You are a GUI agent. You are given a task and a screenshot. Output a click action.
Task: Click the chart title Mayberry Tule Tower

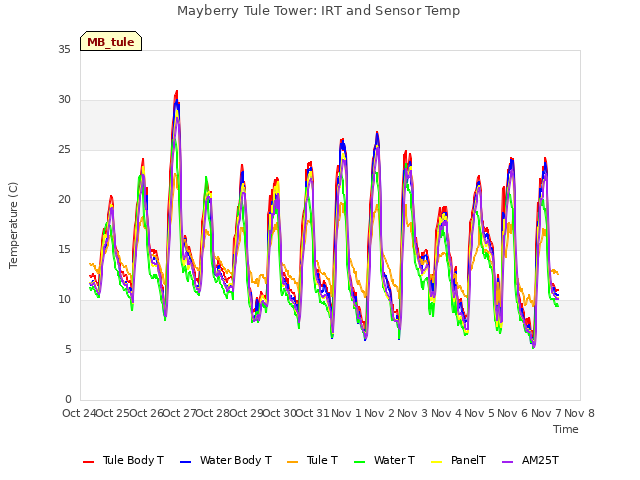click(318, 11)
